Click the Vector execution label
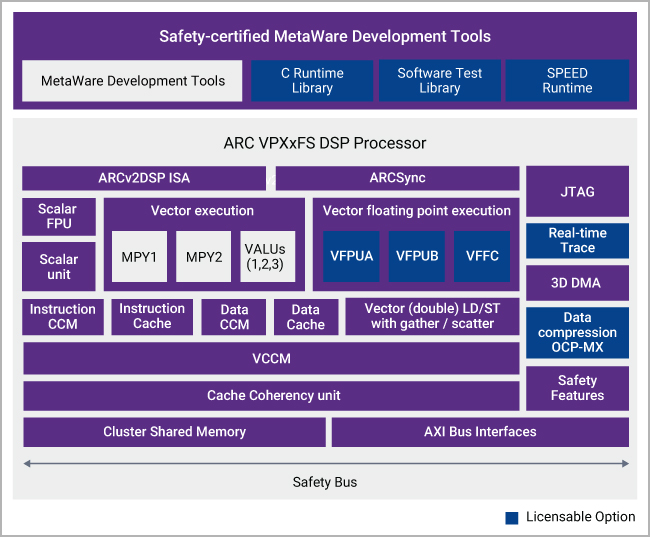 tap(202, 211)
